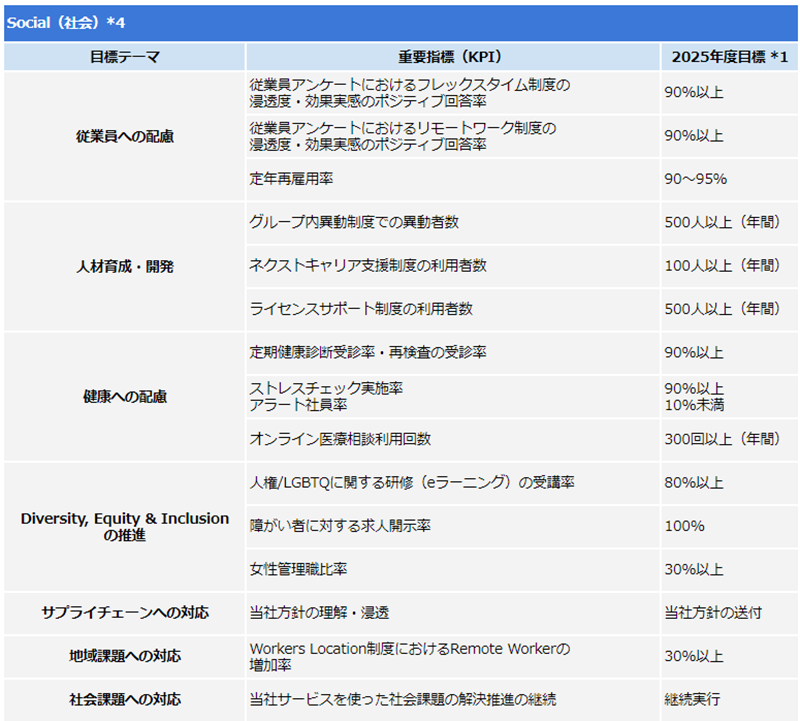Click the 社会課題への対応 theme cell
The height and width of the screenshot is (721, 800).
click(125, 699)
